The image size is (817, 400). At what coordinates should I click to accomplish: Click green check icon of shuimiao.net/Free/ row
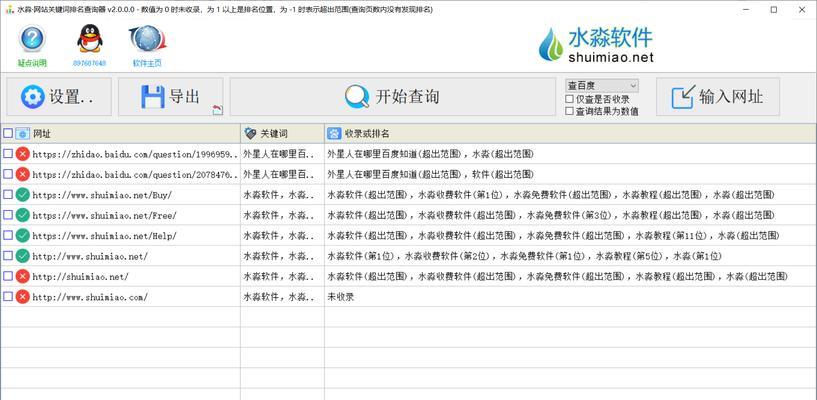click(x=22, y=215)
